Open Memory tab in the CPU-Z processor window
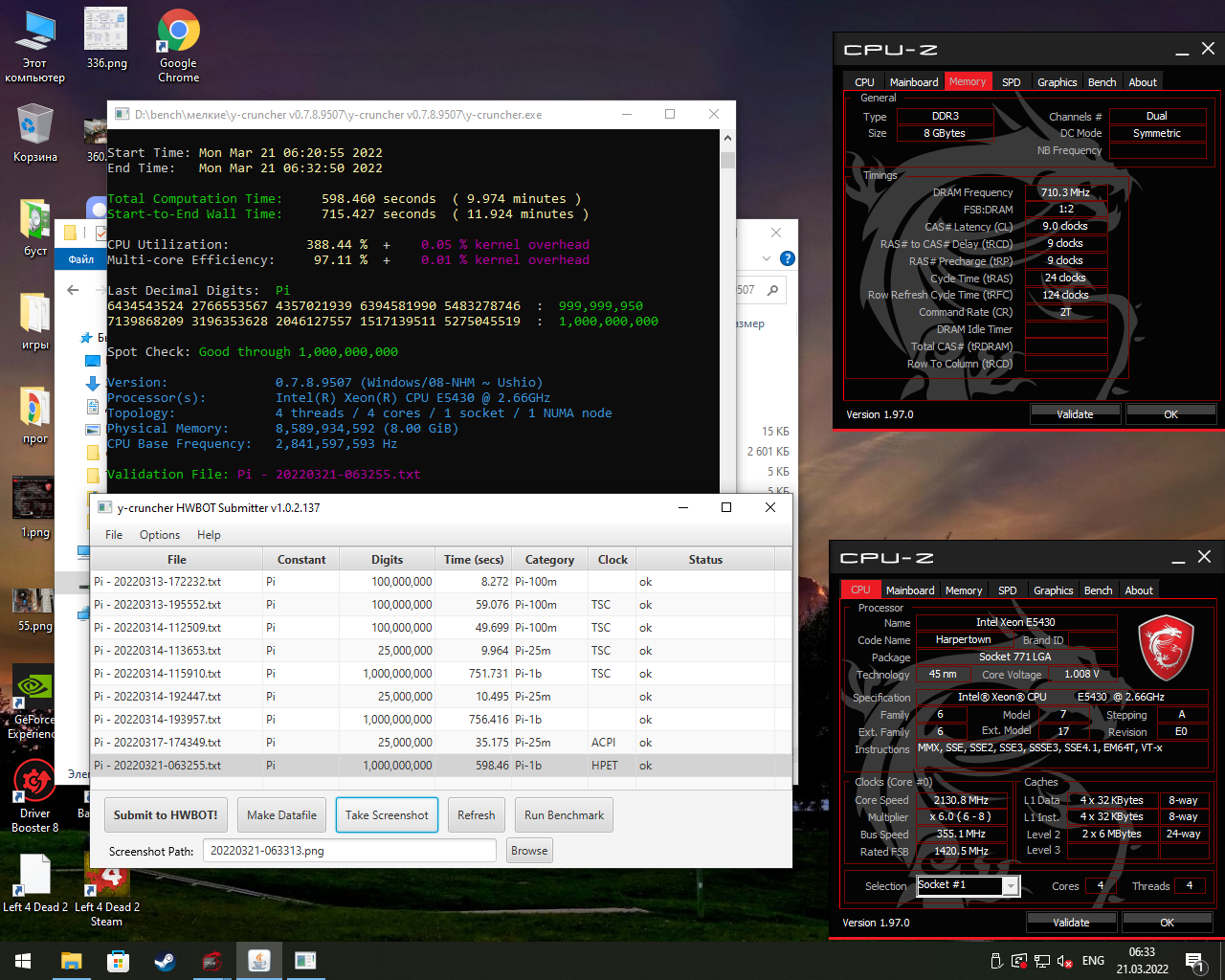1225x980 pixels. pos(964,590)
